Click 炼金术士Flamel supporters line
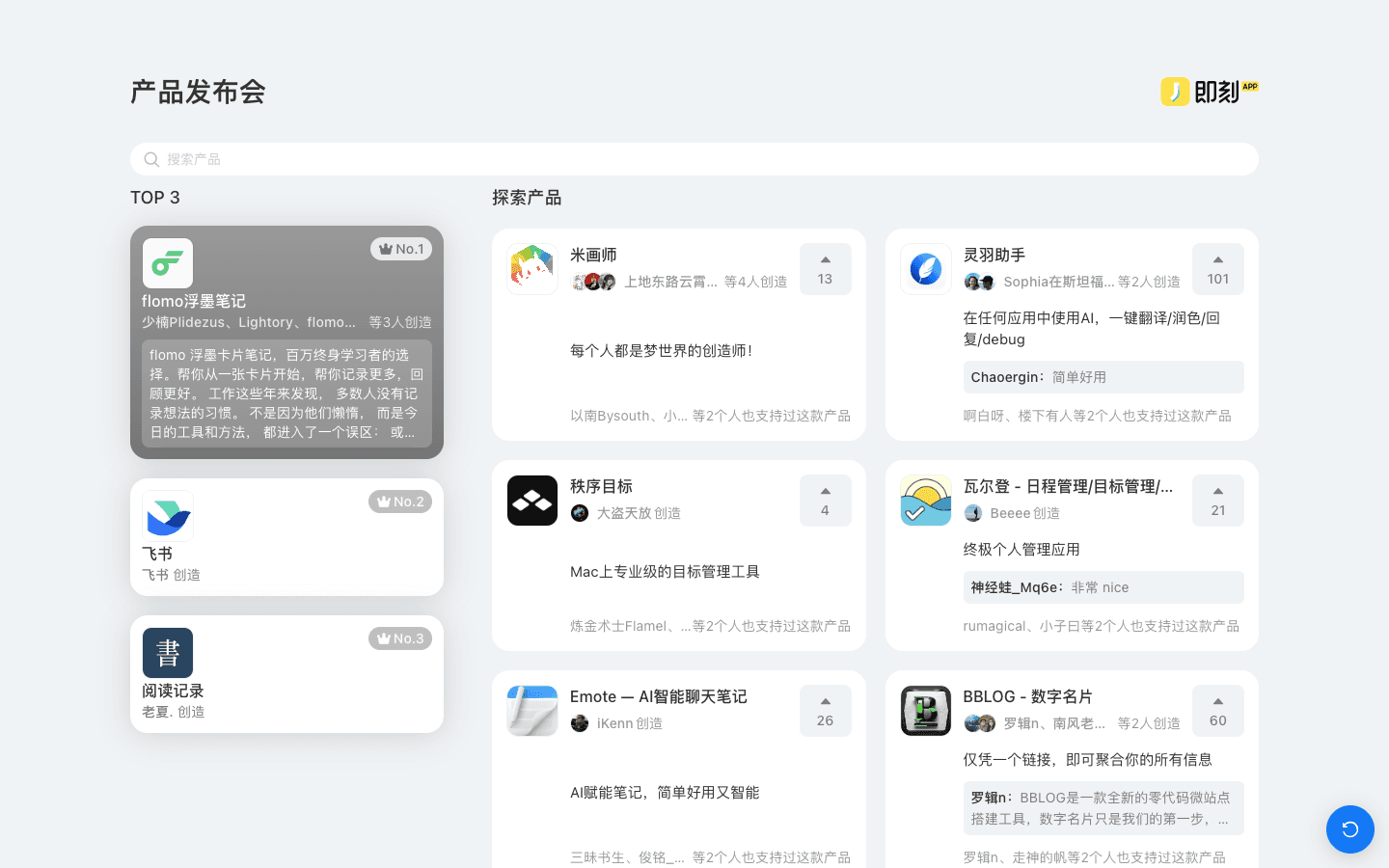This screenshot has width=1389, height=868. tap(710, 626)
